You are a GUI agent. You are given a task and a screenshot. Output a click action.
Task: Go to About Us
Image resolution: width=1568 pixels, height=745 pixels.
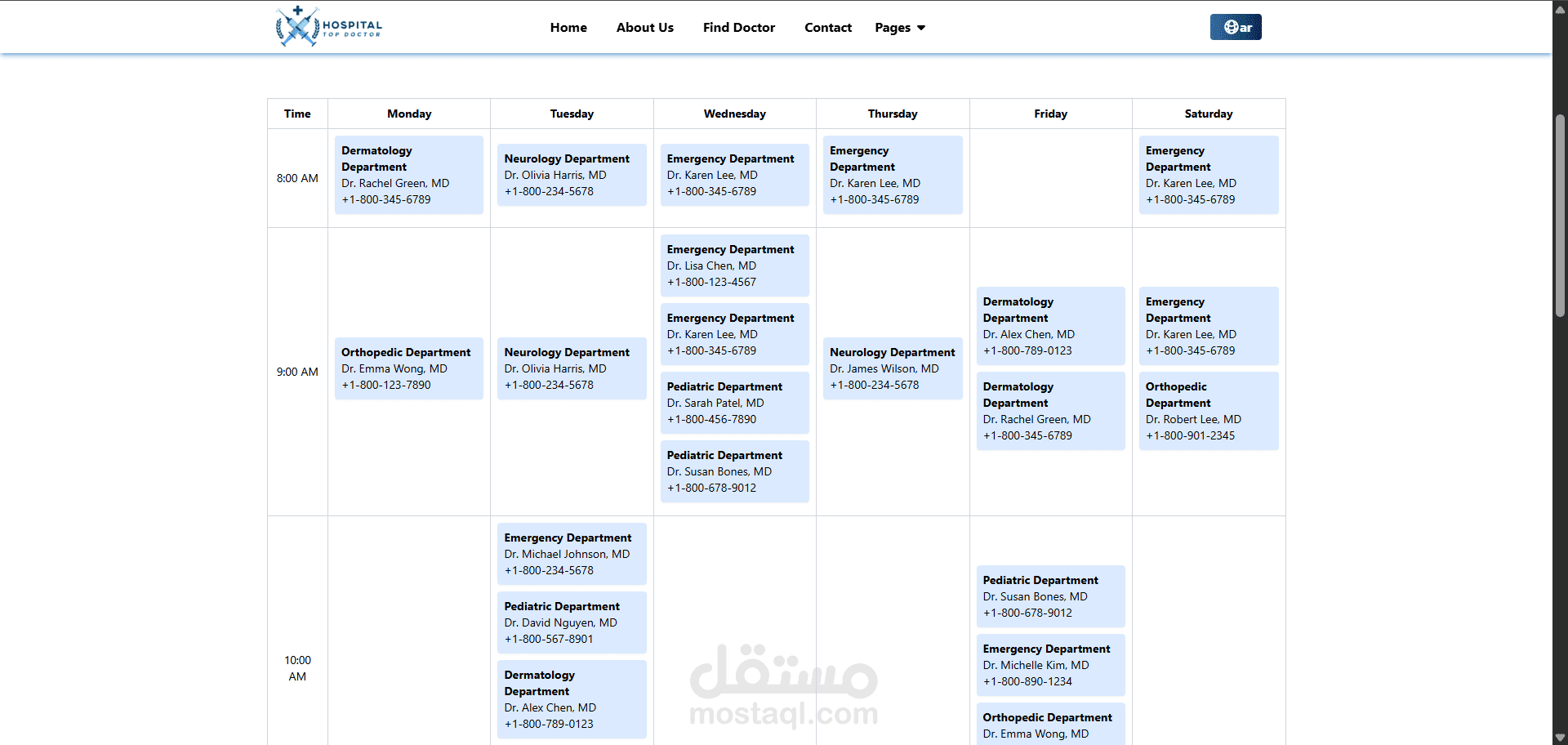pos(645,27)
